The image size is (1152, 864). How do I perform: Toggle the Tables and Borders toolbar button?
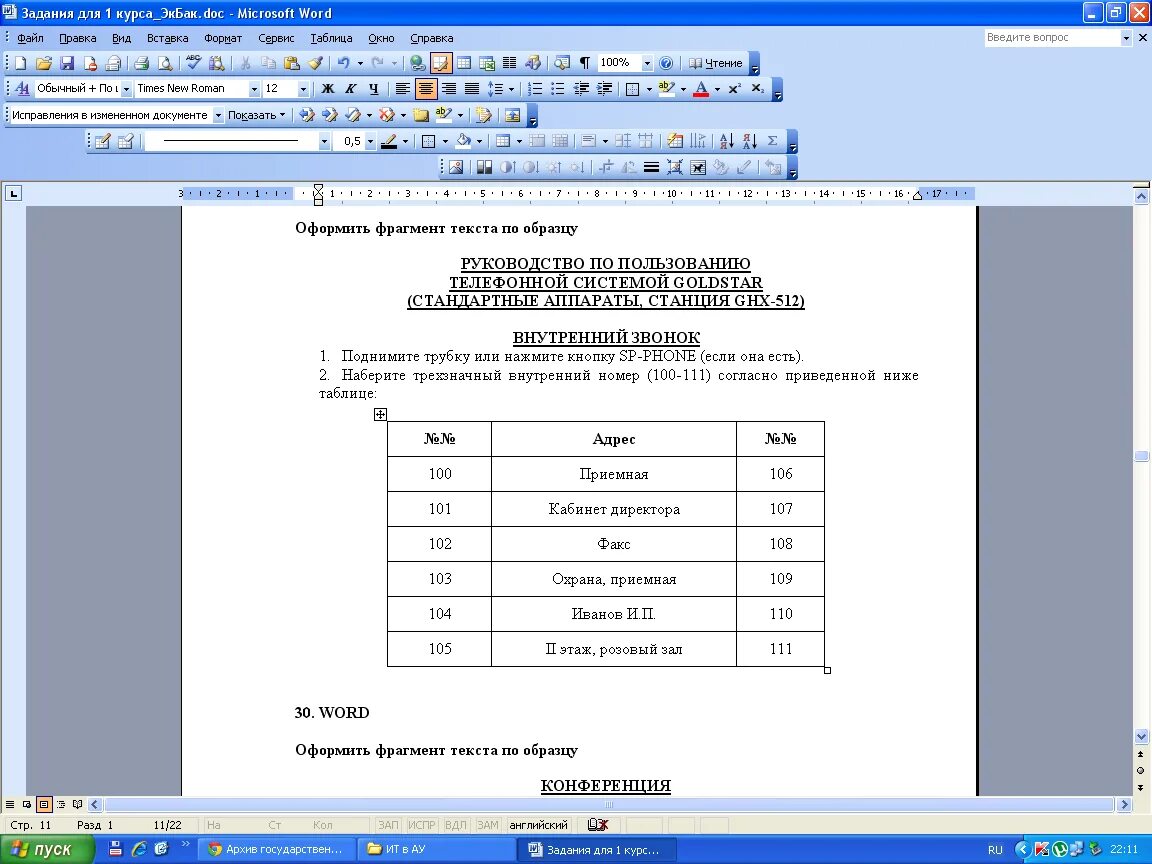coord(441,63)
